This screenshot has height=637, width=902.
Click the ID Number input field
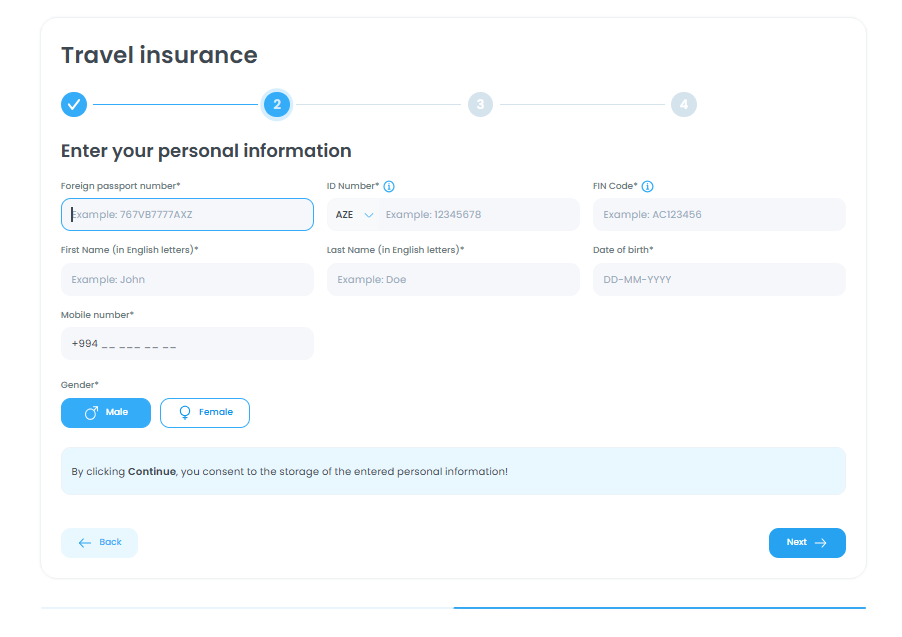477,215
